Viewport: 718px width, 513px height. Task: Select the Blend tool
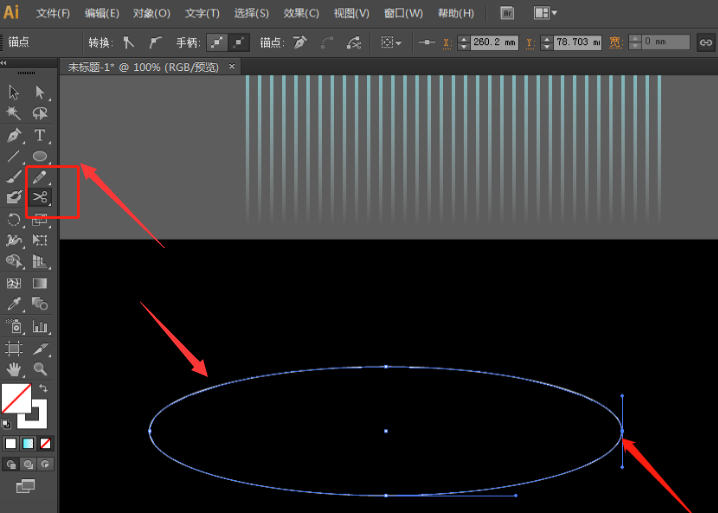tap(40, 304)
